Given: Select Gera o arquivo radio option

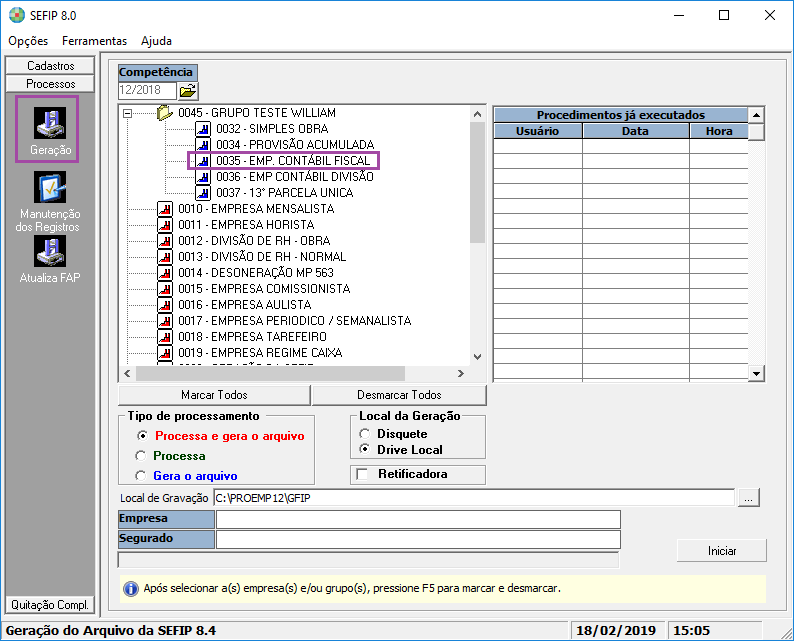Looking at the screenshot, I should tap(141, 476).
